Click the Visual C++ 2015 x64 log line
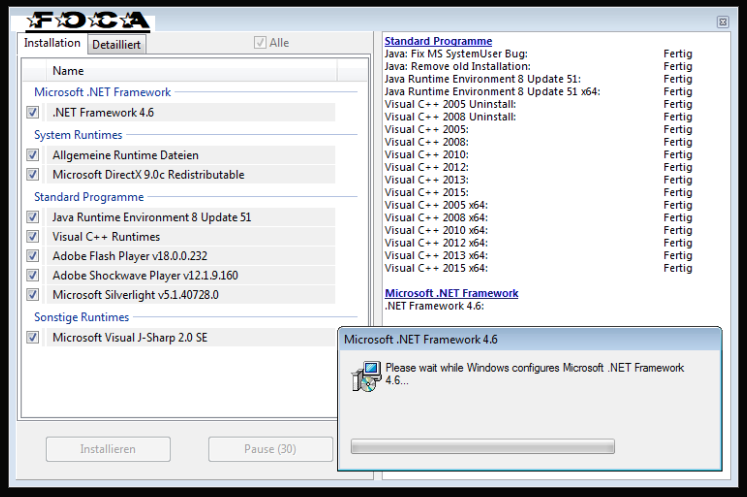This screenshot has width=747, height=497. [436, 268]
